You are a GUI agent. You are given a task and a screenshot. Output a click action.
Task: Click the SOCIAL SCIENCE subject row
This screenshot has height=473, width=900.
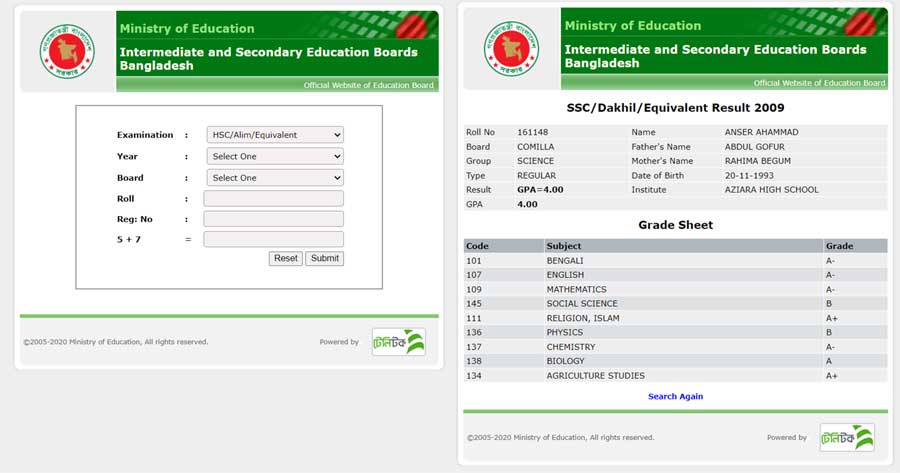click(676, 304)
